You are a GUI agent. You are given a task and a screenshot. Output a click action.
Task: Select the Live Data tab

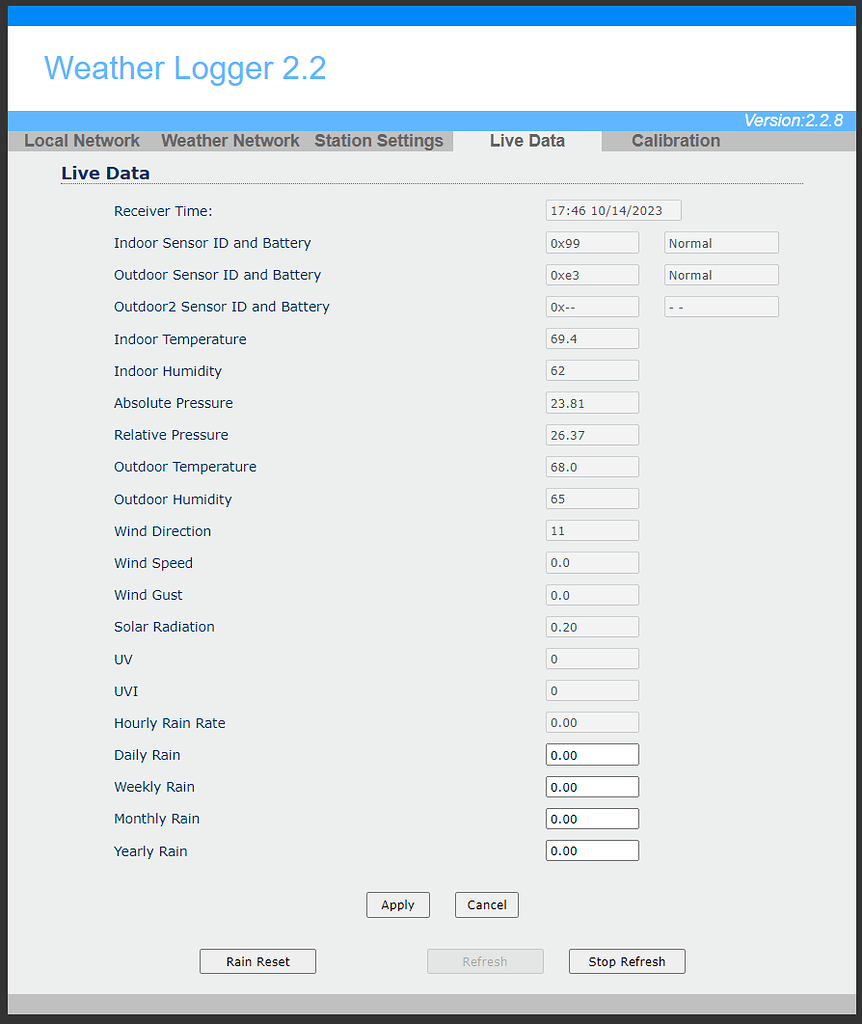(x=527, y=140)
